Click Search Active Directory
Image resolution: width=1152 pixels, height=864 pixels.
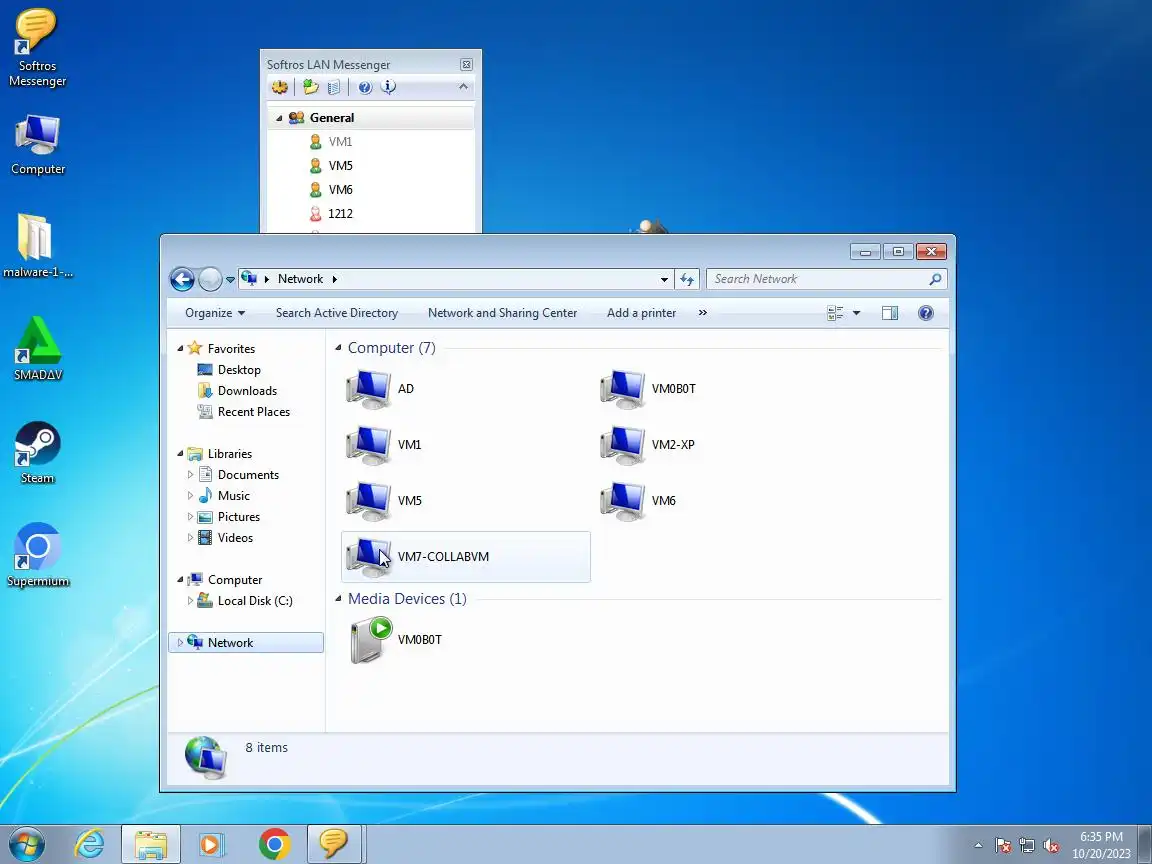(x=336, y=313)
